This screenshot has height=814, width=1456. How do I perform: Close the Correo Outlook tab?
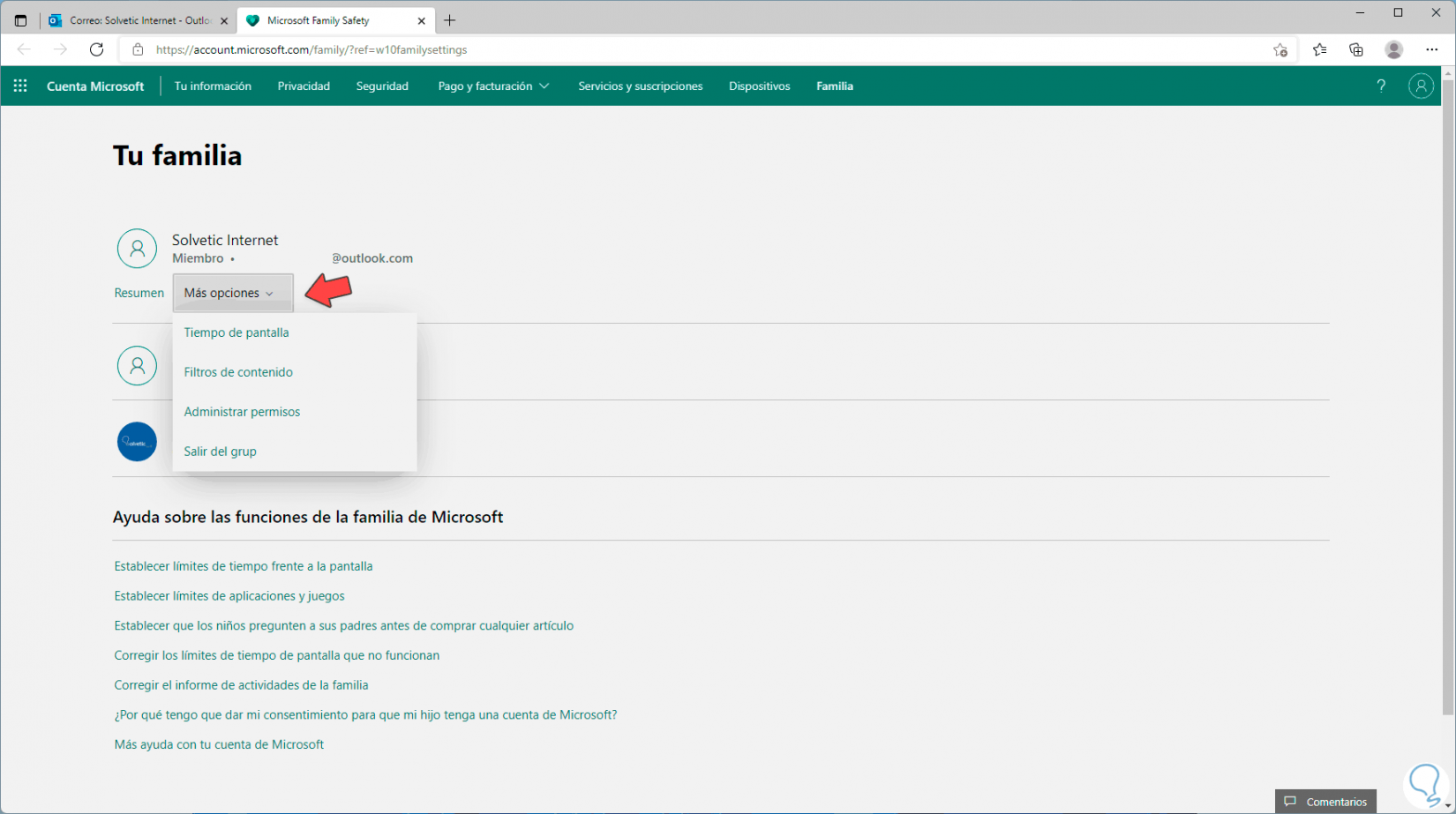pos(224,20)
